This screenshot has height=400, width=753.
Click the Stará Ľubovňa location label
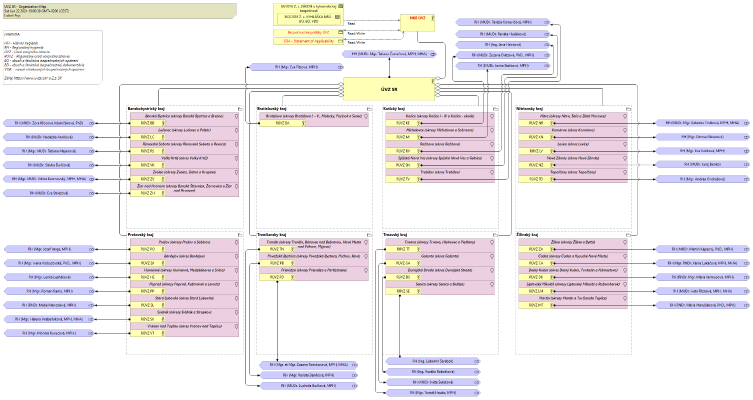(x=184, y=298)
